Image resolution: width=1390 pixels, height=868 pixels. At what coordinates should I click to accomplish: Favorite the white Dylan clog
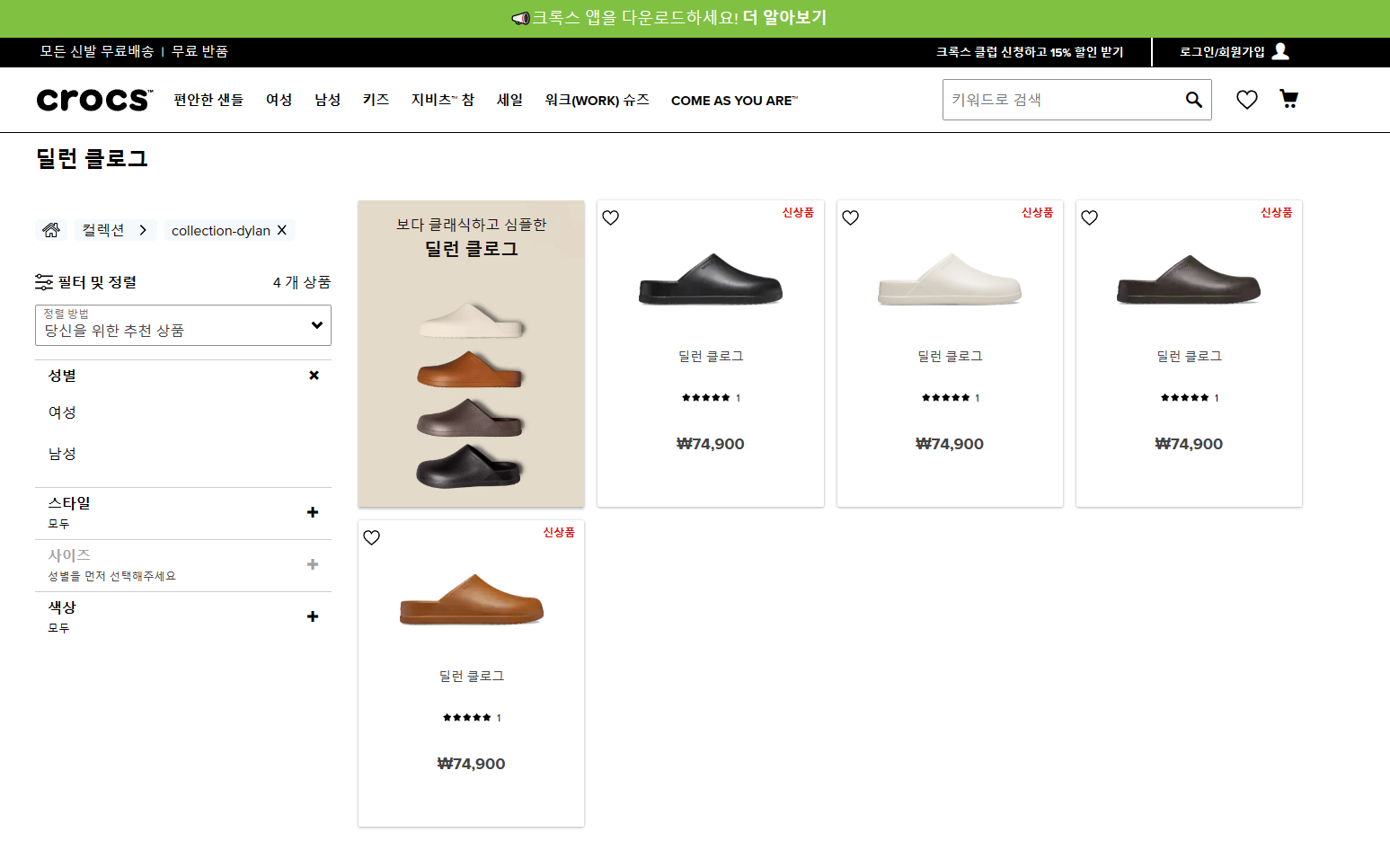click(x=850, y=217)
